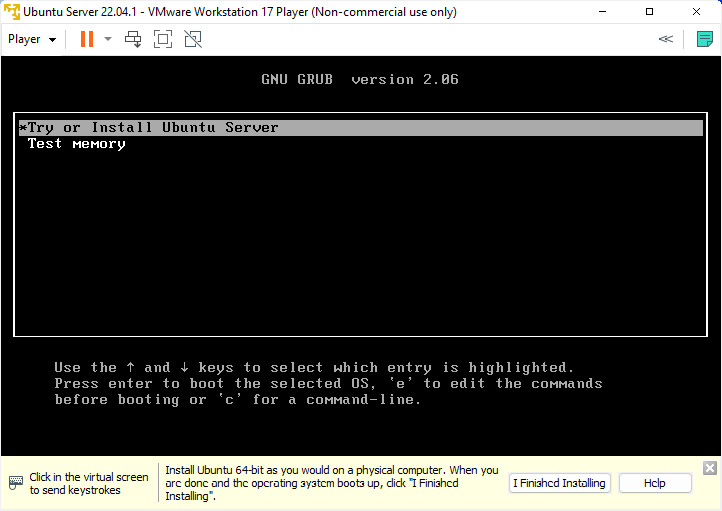Send Ctrl+Alt+Del to virtual machine
Image resolution: width=722 pixels, height=511 pixels.
[x=133, y=39]
